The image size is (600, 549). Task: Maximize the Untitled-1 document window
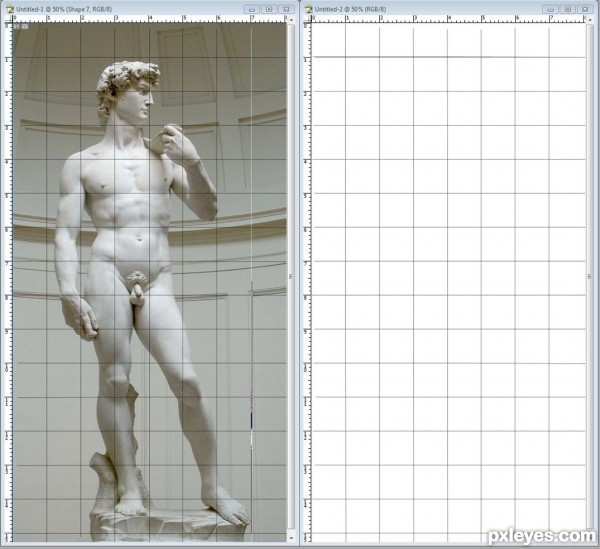click(x=269, y=9)
